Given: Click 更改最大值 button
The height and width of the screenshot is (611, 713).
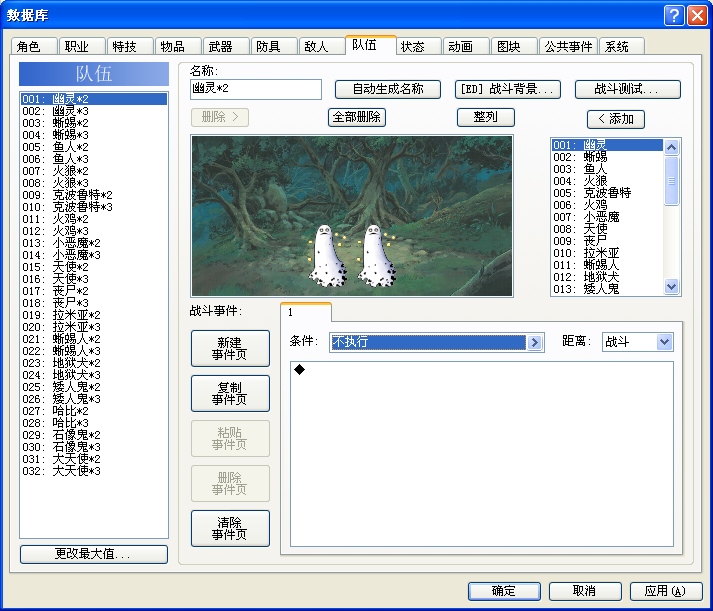Looking at the screenshot, I should (x=94, y=554).
